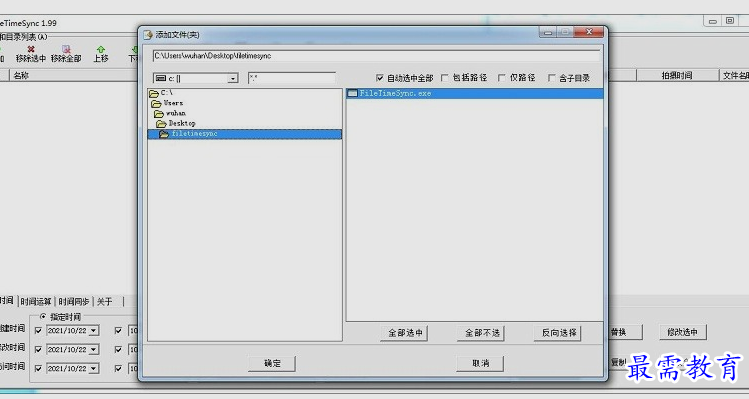Cancel with the 取消 button
Screen dimensions: 749x399
click(x=480, y=364)
